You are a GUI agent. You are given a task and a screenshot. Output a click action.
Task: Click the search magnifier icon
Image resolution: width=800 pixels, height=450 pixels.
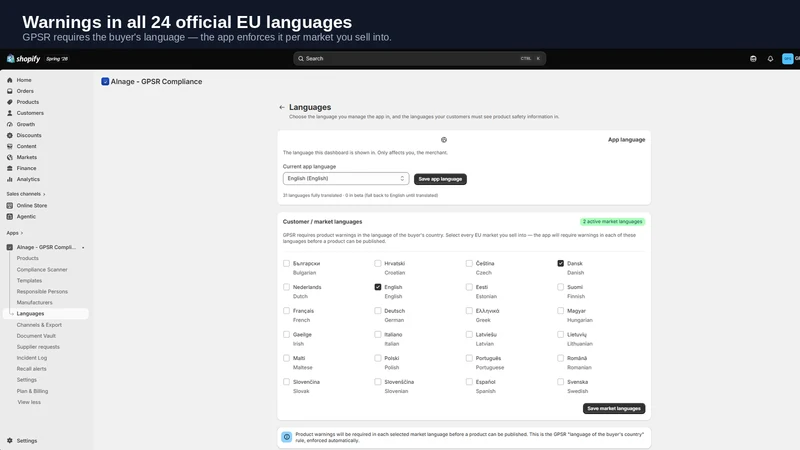[301, 59]
